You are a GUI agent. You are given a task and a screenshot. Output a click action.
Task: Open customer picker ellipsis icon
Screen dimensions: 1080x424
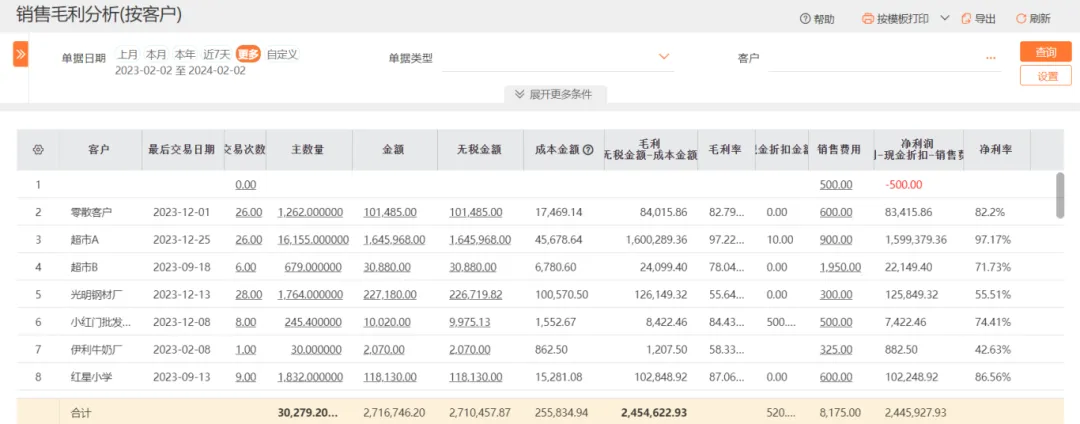[x=990, y=58]
